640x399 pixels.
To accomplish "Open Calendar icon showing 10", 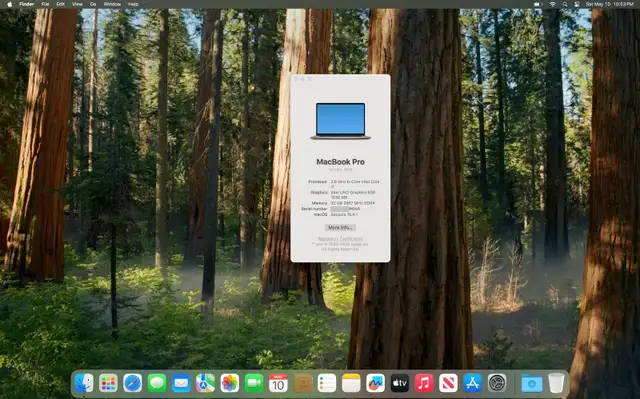I will [278, 383].
